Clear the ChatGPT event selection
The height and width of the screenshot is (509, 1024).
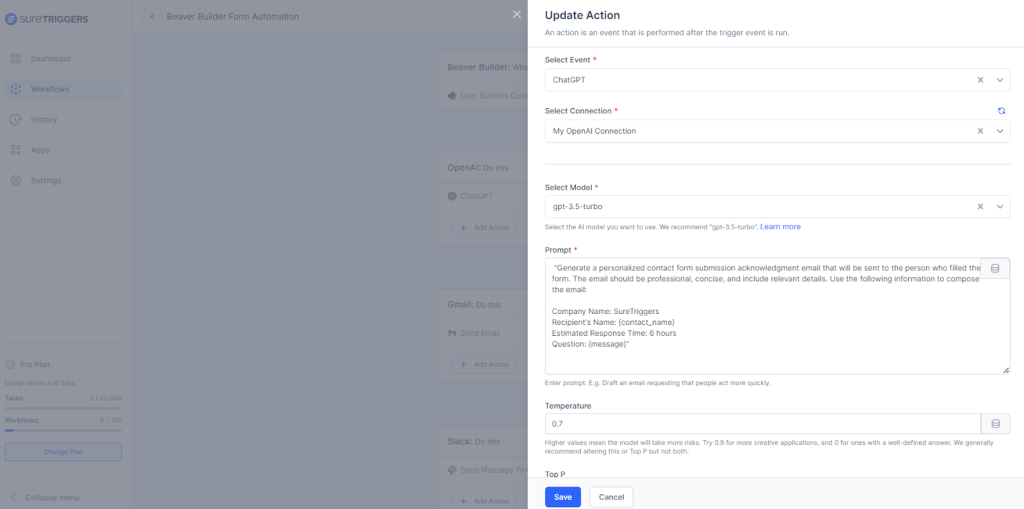pyautogui.click(x=980, y=80)
